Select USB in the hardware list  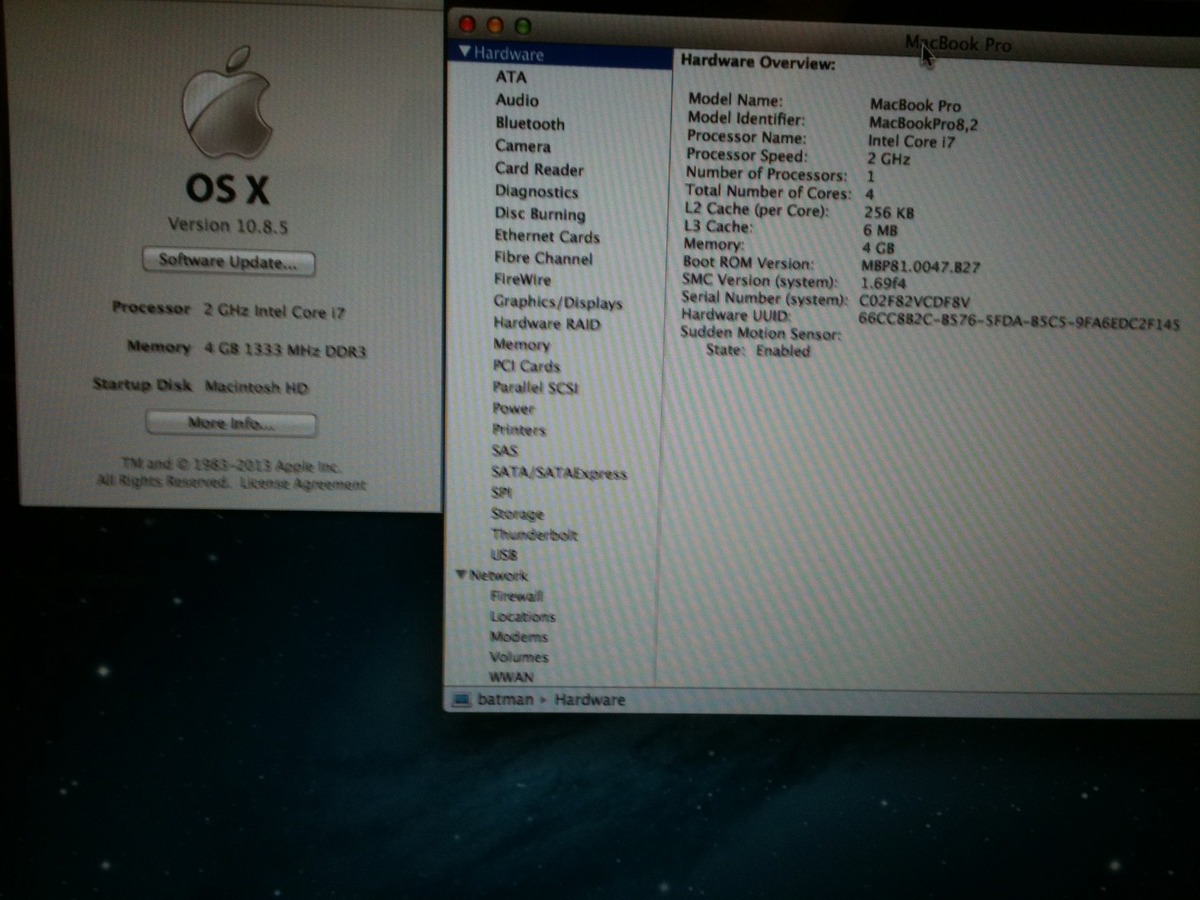(504, 555)
